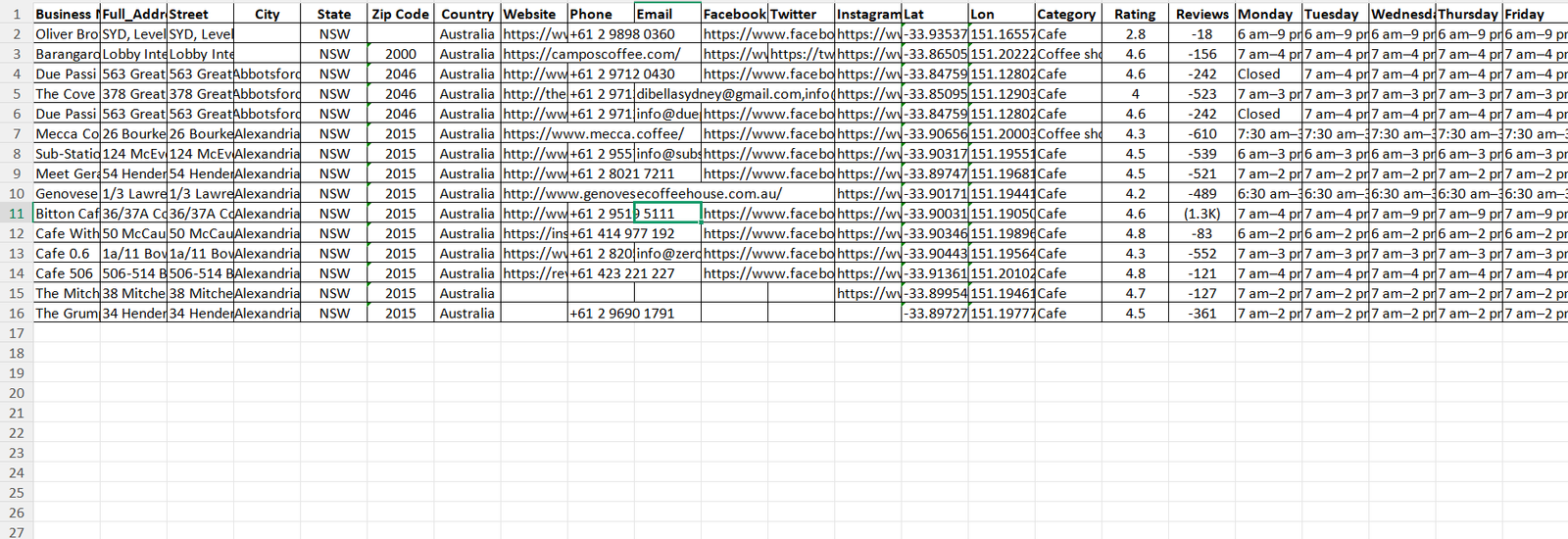Click the "Reviews" header cell

(1201, 14)
